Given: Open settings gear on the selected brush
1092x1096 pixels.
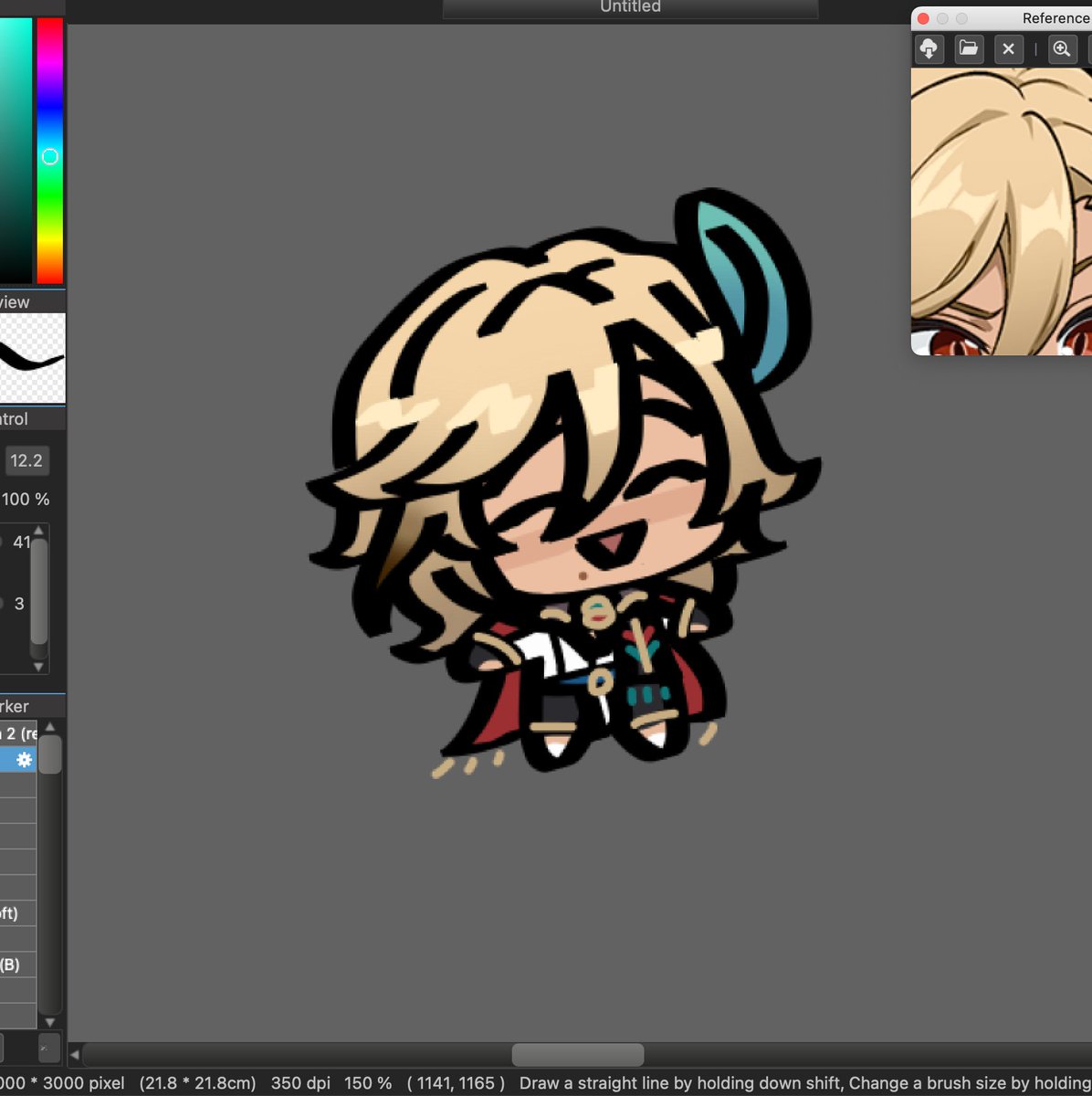Looking at the screenshot, I should click(24, 759).
